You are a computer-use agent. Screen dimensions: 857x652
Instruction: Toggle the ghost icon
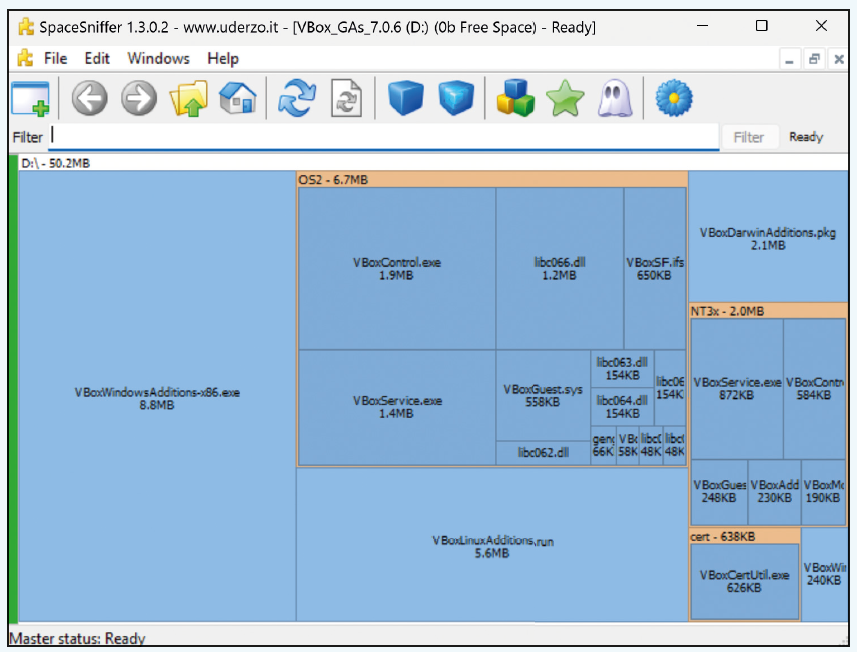coord(615,98)
